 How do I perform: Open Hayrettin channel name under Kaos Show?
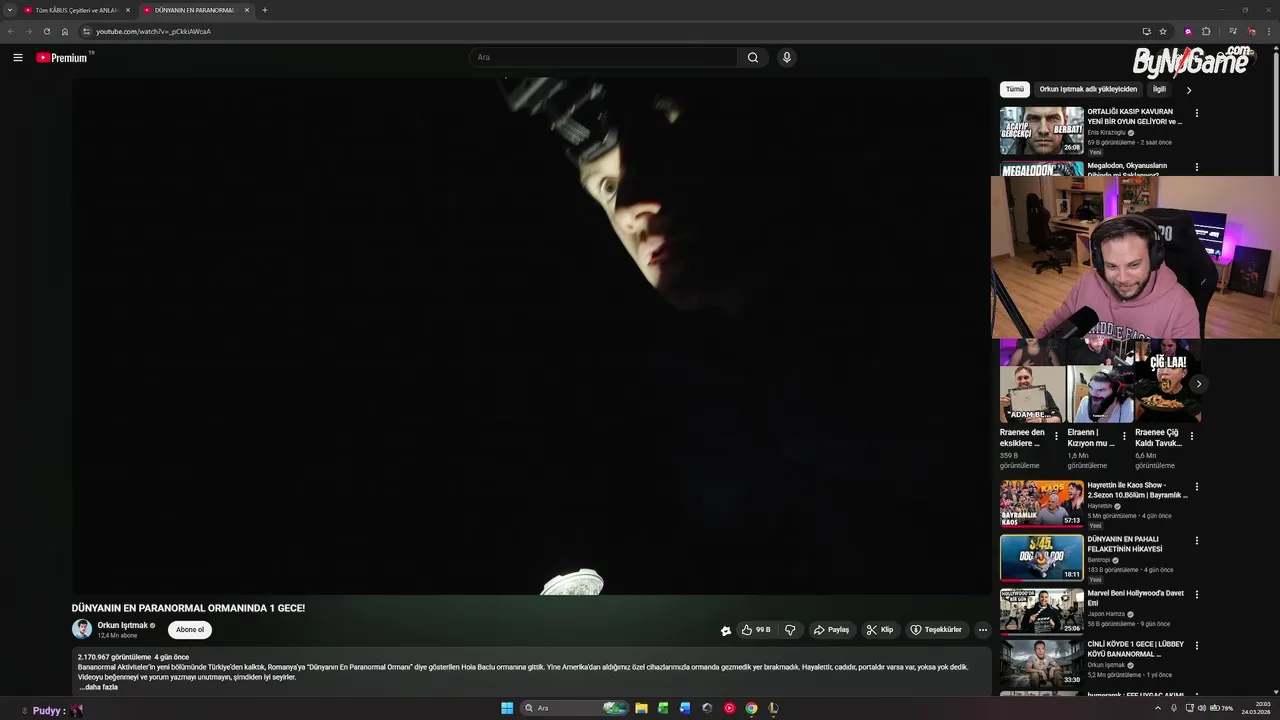pyautogui.click(x=1099, y=506)
